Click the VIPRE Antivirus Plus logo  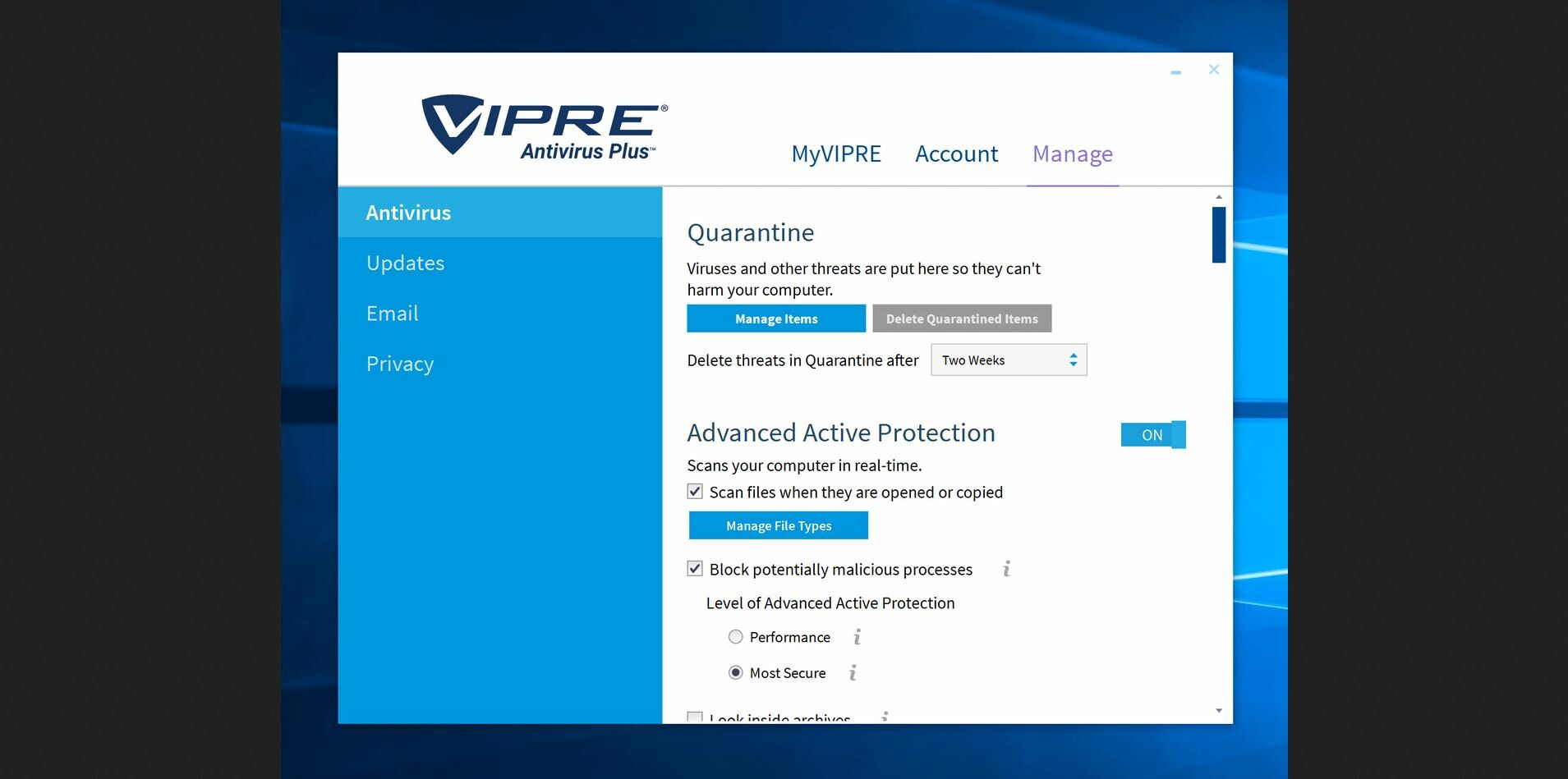pos(545,127)
